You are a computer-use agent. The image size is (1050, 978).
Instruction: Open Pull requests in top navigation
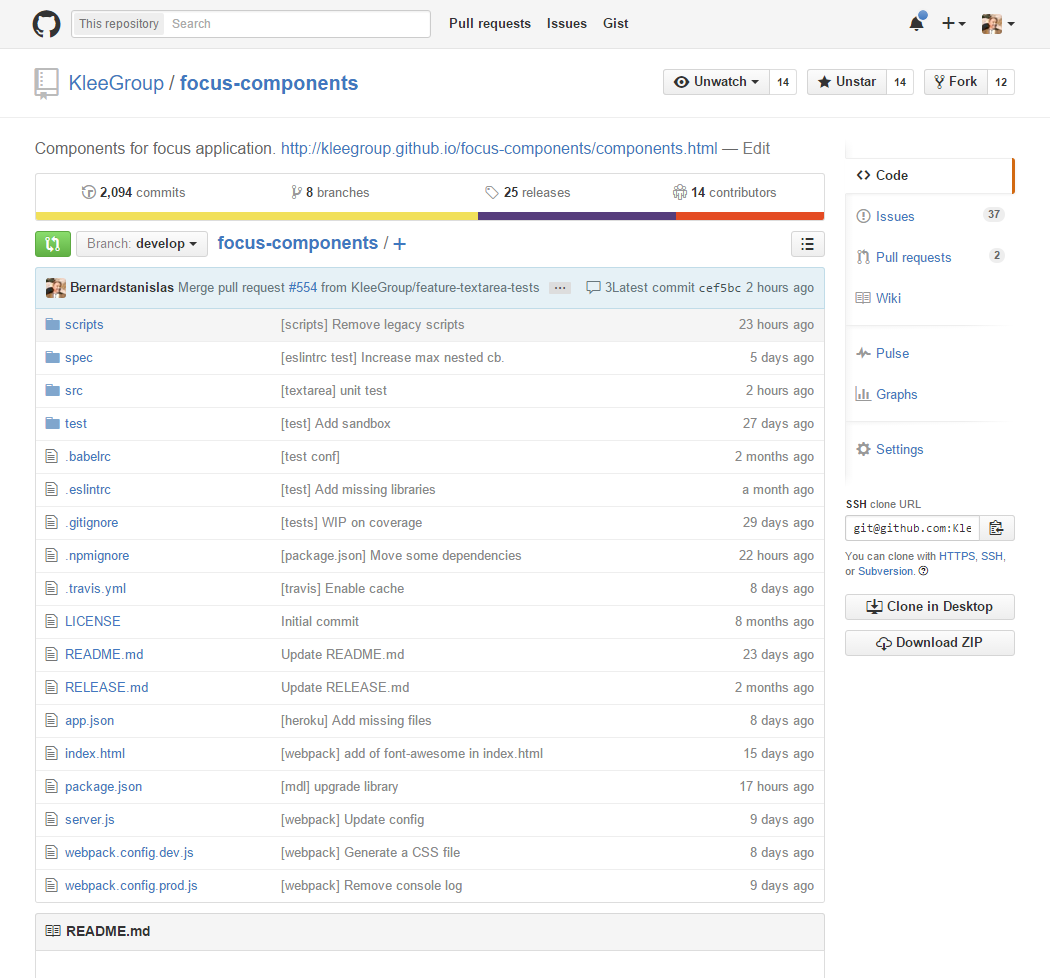point(489,24)
